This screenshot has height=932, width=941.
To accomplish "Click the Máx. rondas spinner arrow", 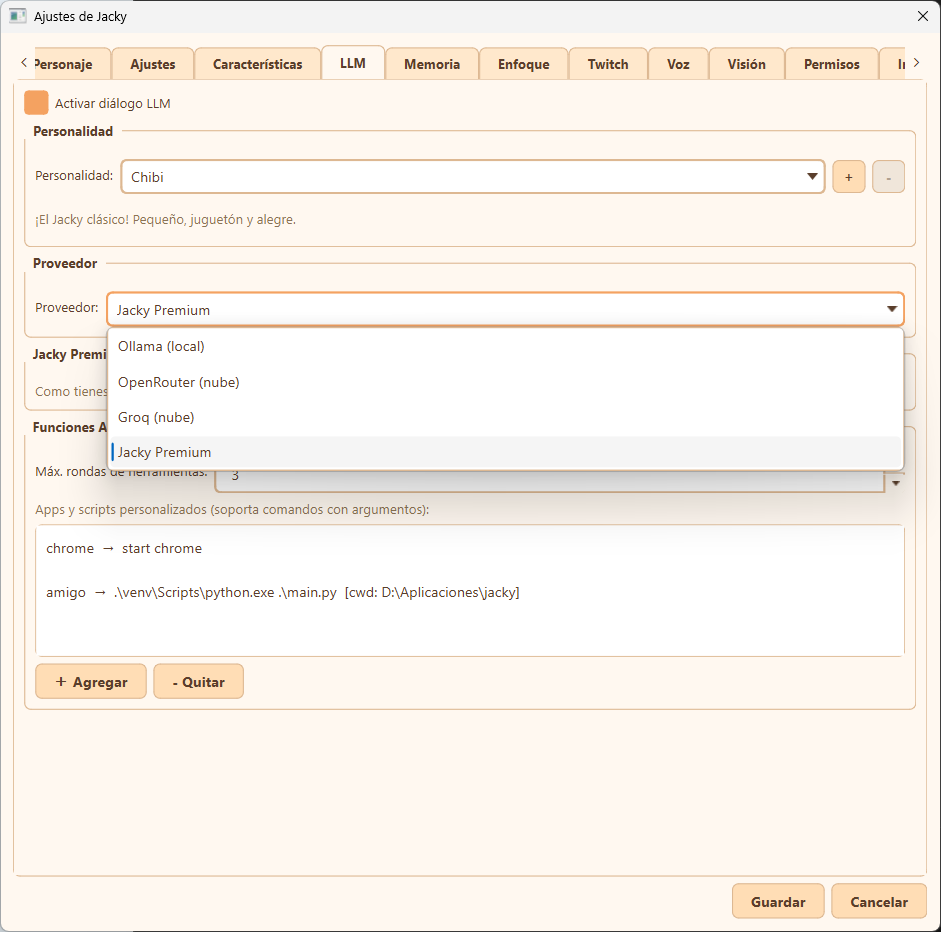I will [x=896, y=483].
